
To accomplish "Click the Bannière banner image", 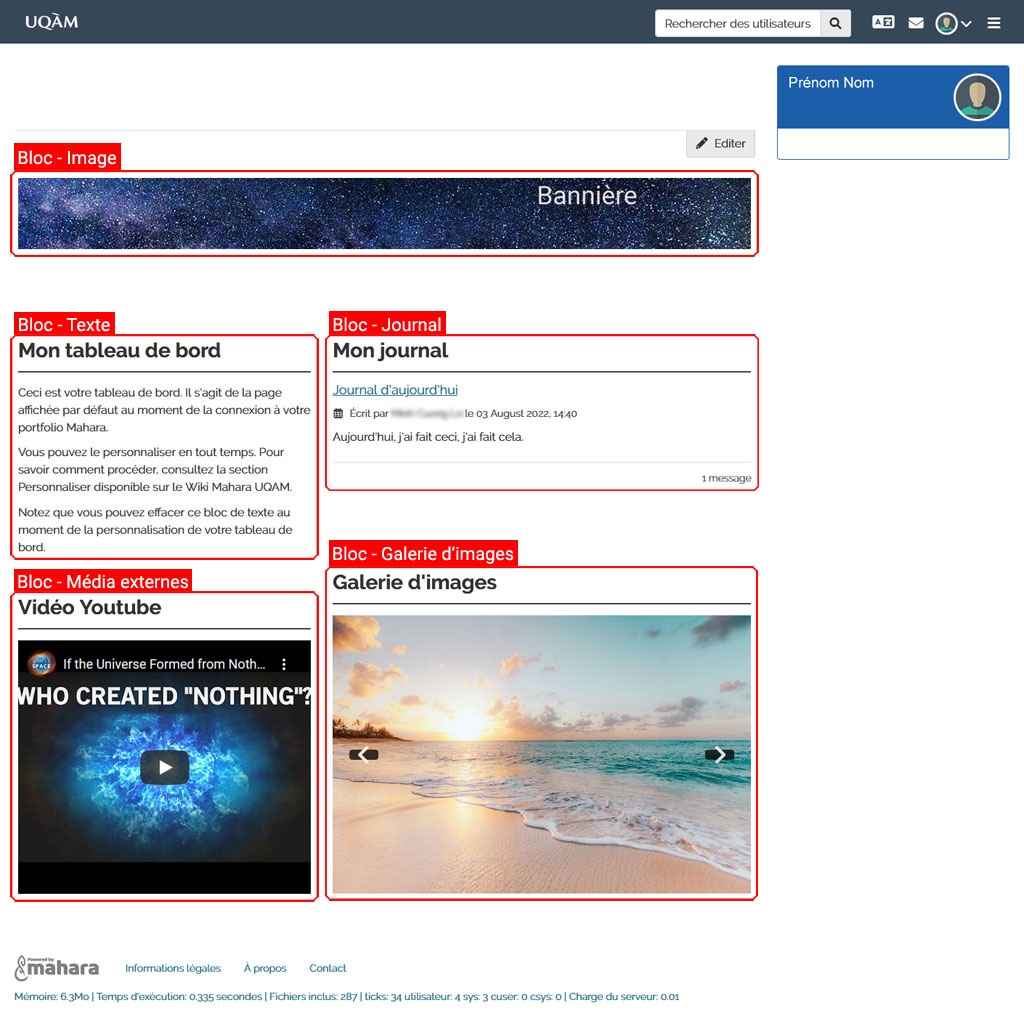I will [384, 214].
